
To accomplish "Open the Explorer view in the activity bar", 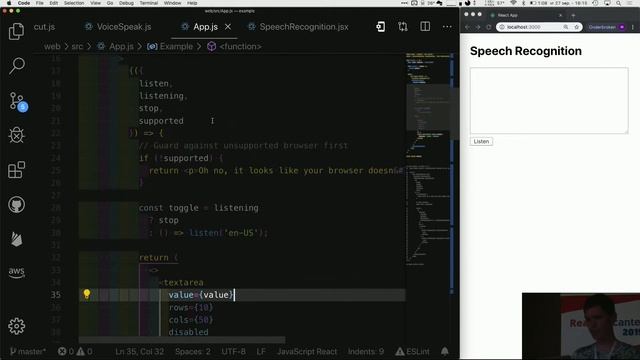I will [16, 31].
